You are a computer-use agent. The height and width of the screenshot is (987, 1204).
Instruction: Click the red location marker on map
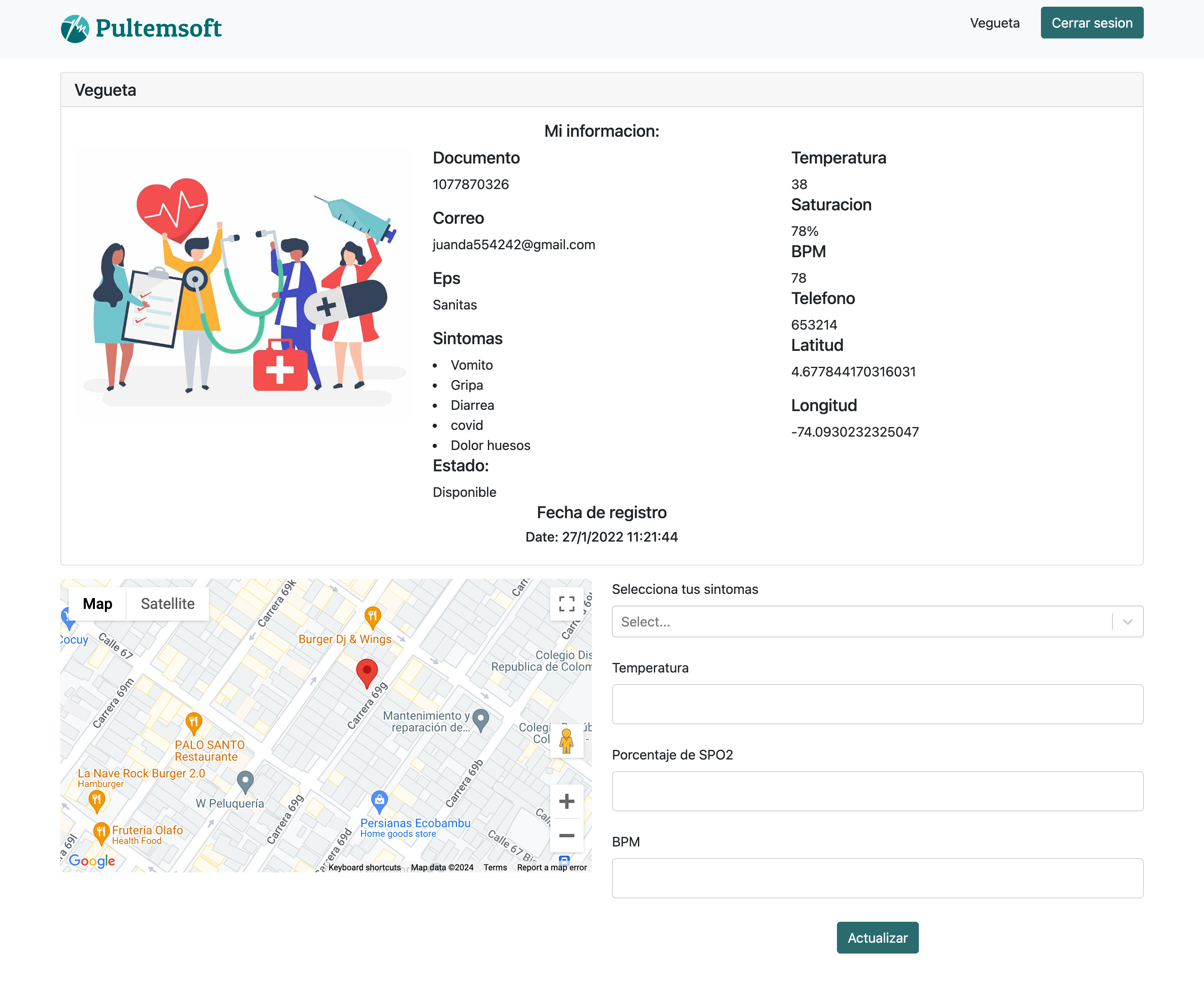[367, 673]
